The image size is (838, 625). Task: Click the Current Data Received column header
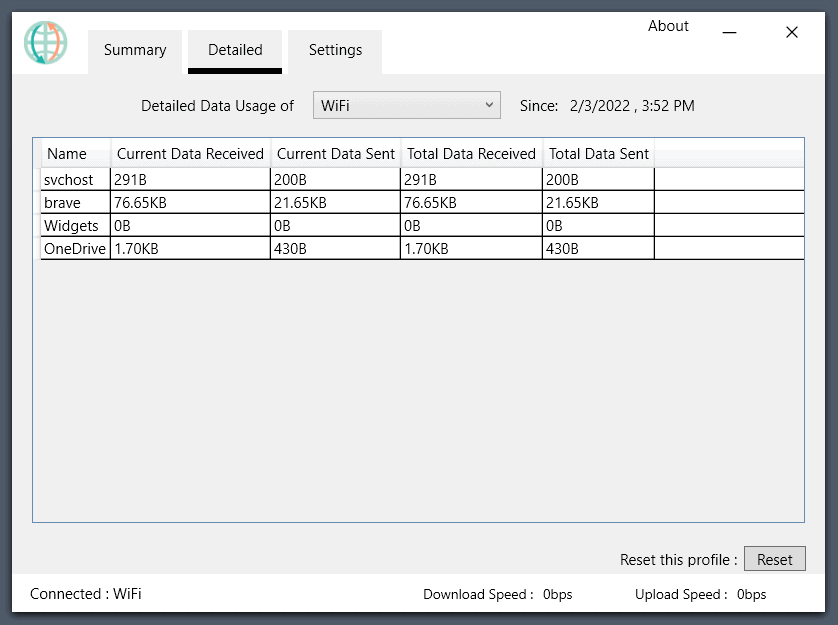(189, 153)
